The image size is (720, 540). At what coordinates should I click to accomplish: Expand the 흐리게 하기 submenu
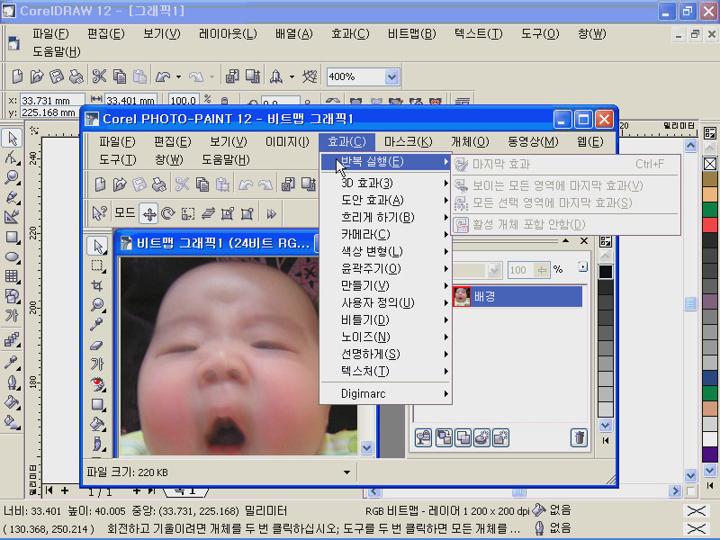click(x=386, y=217)
